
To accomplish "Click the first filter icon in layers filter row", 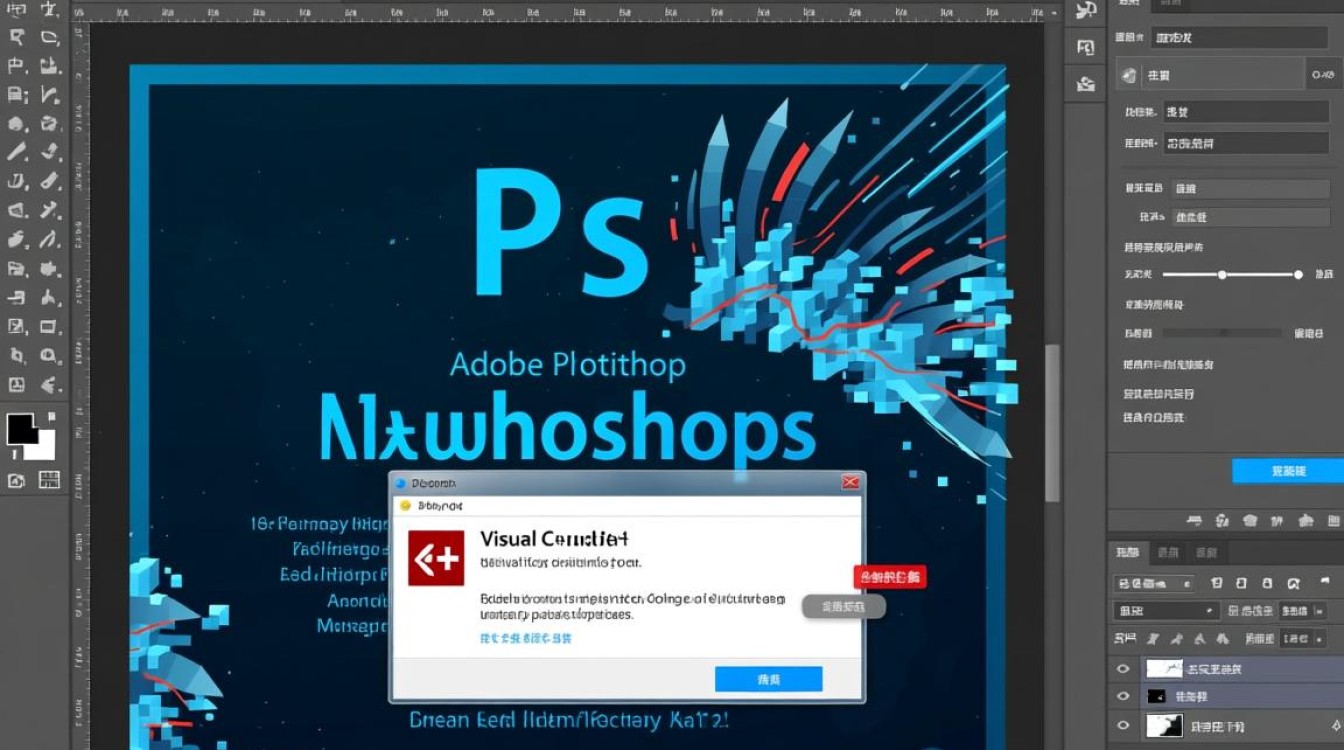I will [x=1216, y=583].
